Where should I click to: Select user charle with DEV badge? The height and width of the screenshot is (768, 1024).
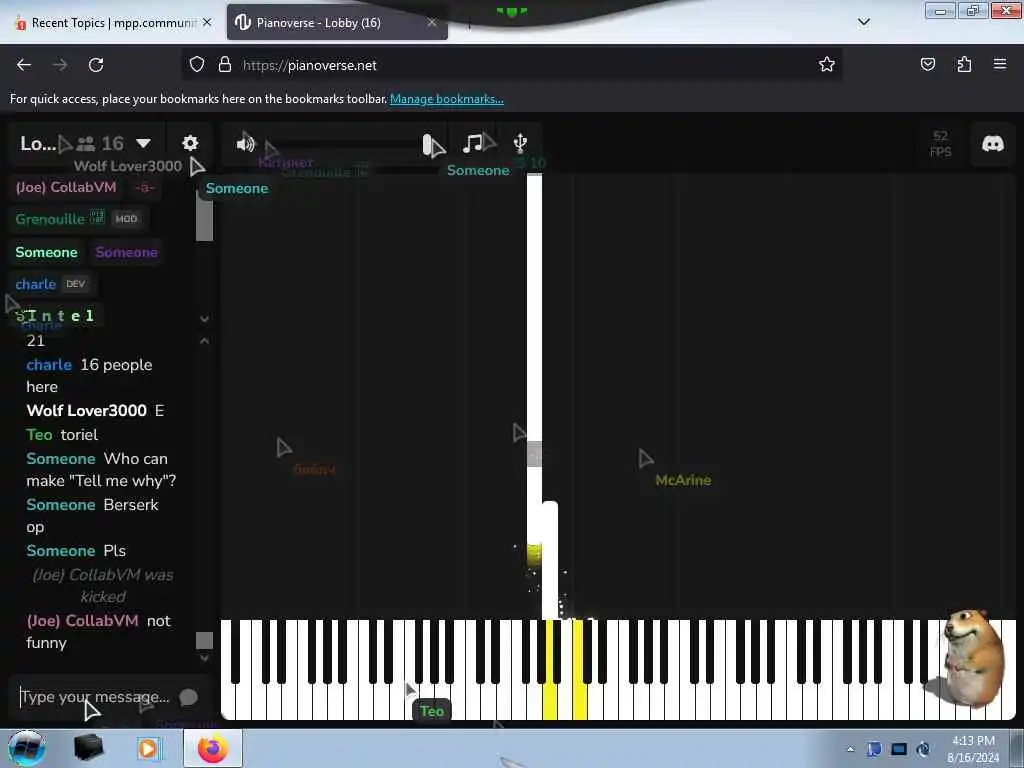pyautogui.click(x=50, y=284)
